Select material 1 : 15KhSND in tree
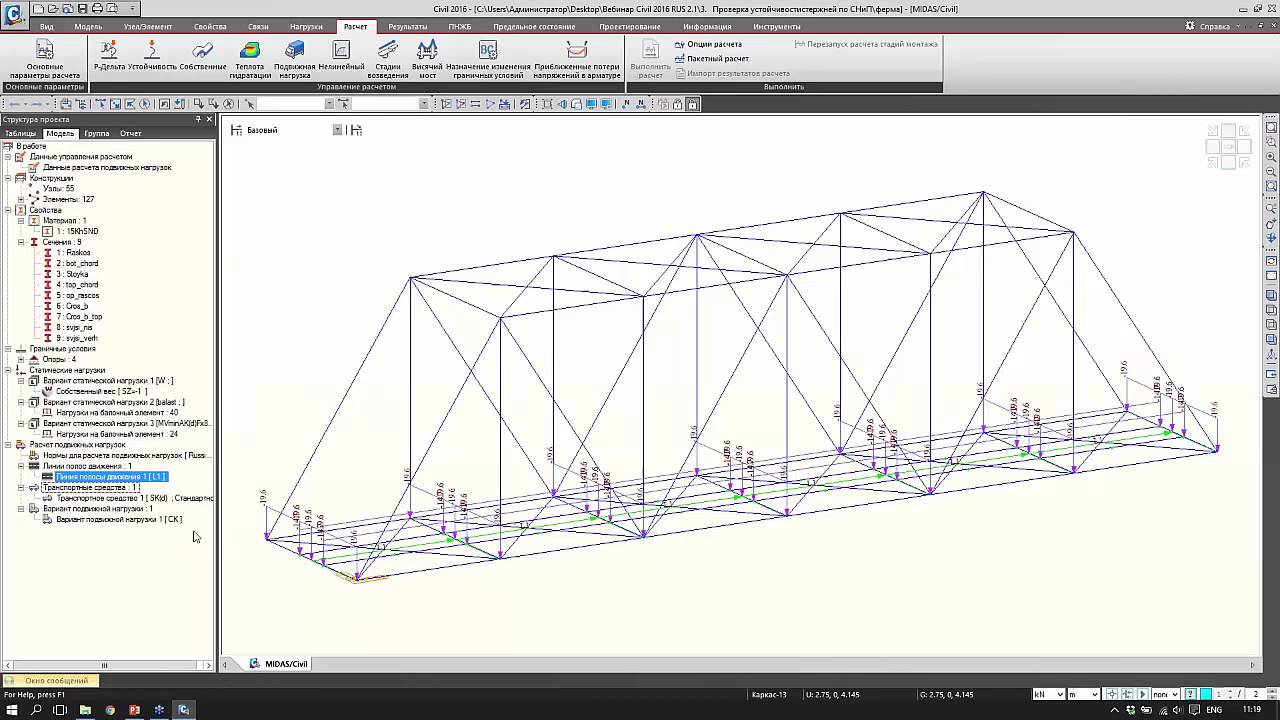 [x=77, y=231]
